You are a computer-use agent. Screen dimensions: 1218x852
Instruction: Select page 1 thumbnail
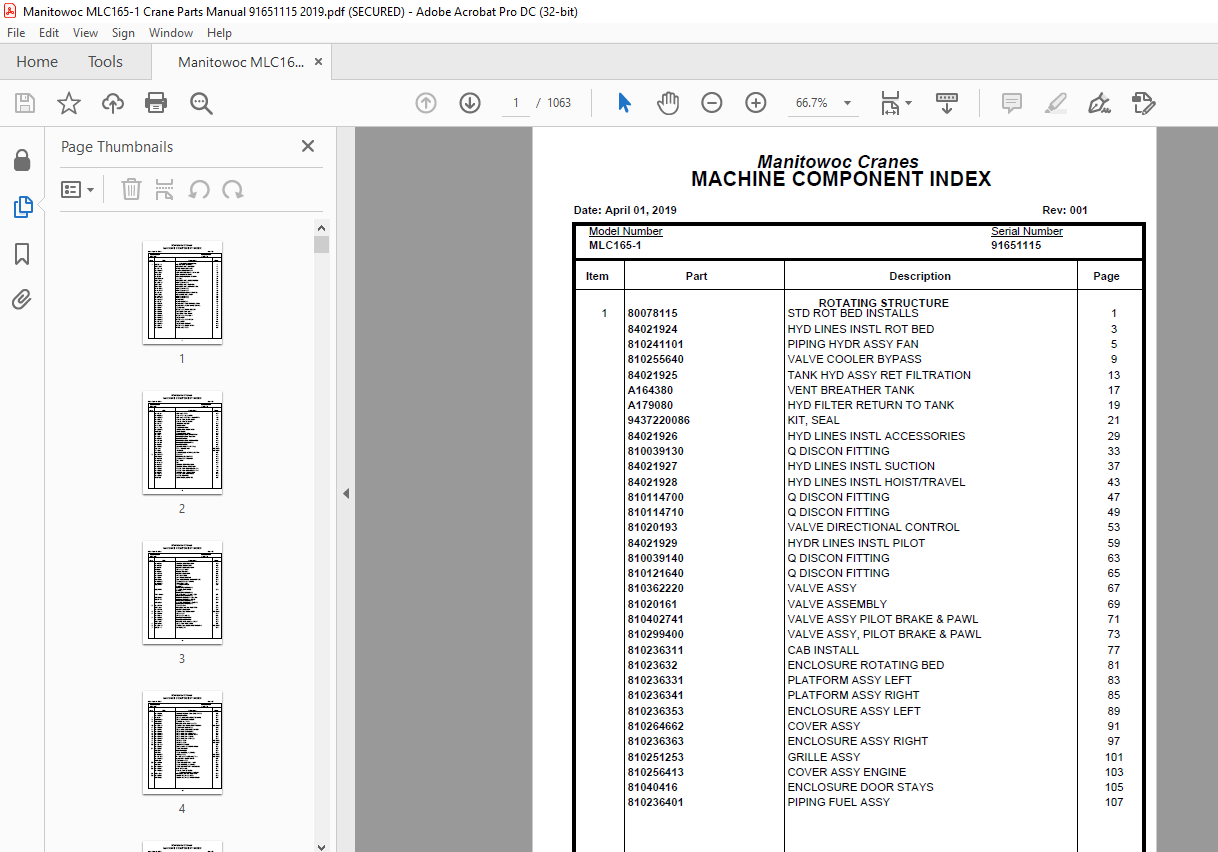(182, 292)
